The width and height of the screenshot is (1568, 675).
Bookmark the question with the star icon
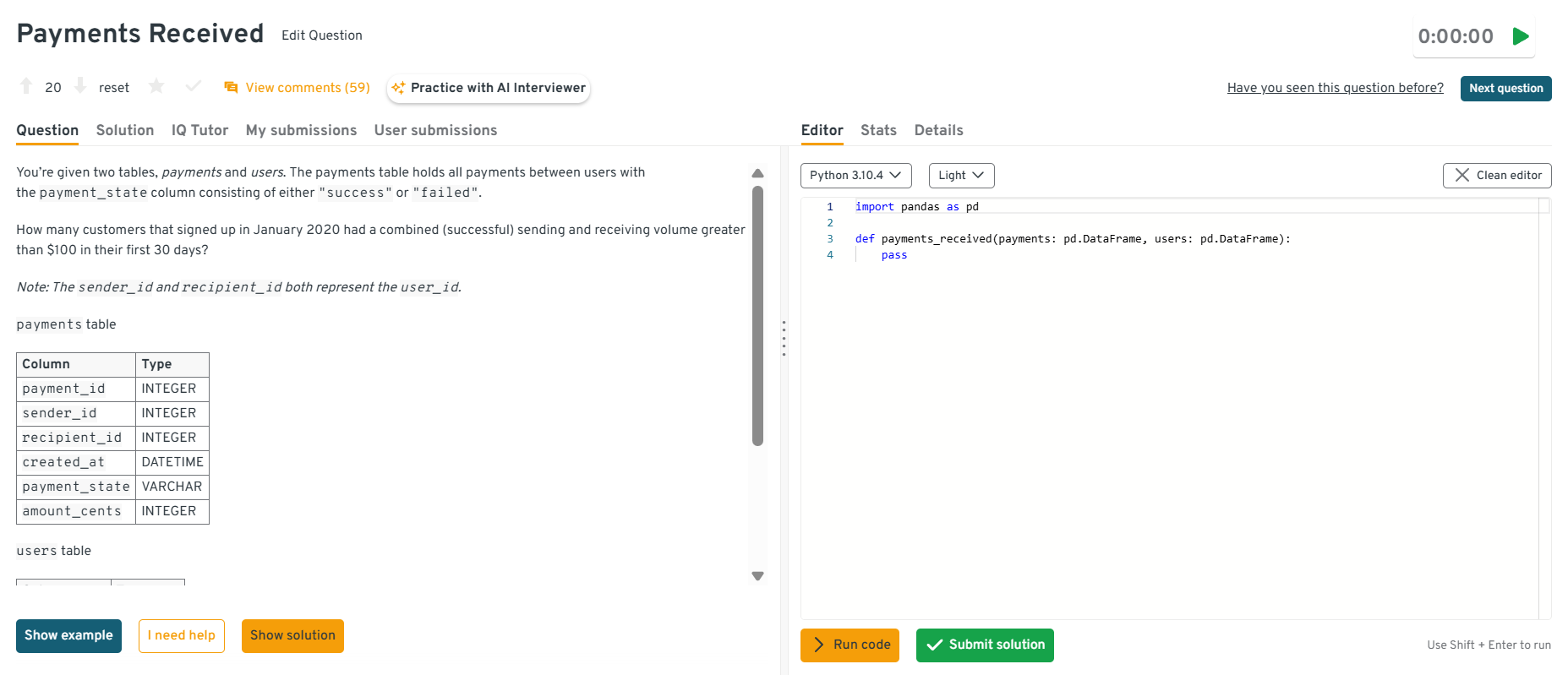pos(156,86)
